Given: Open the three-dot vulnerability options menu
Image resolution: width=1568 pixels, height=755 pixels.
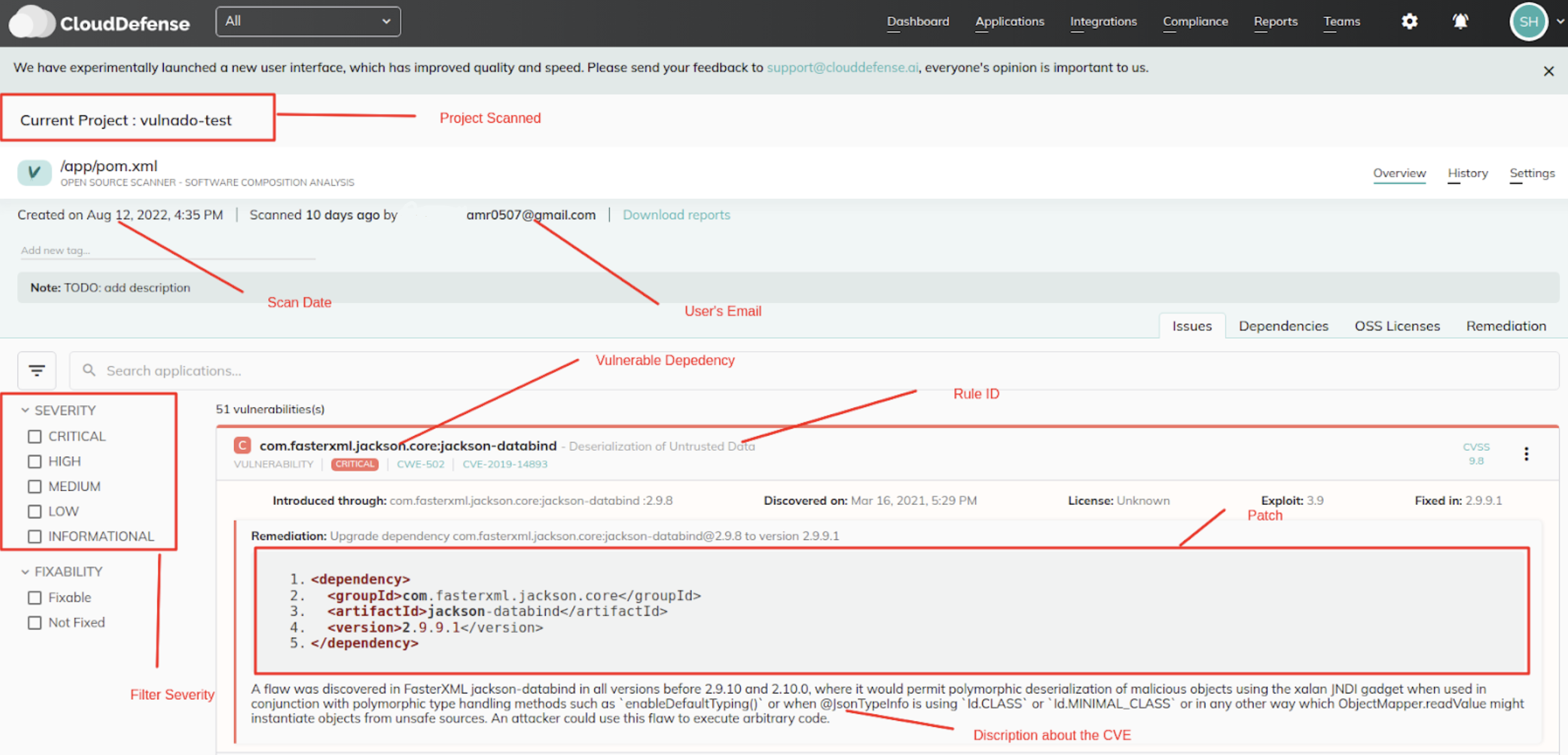Looking at the screenshot, I should 1526,454.
